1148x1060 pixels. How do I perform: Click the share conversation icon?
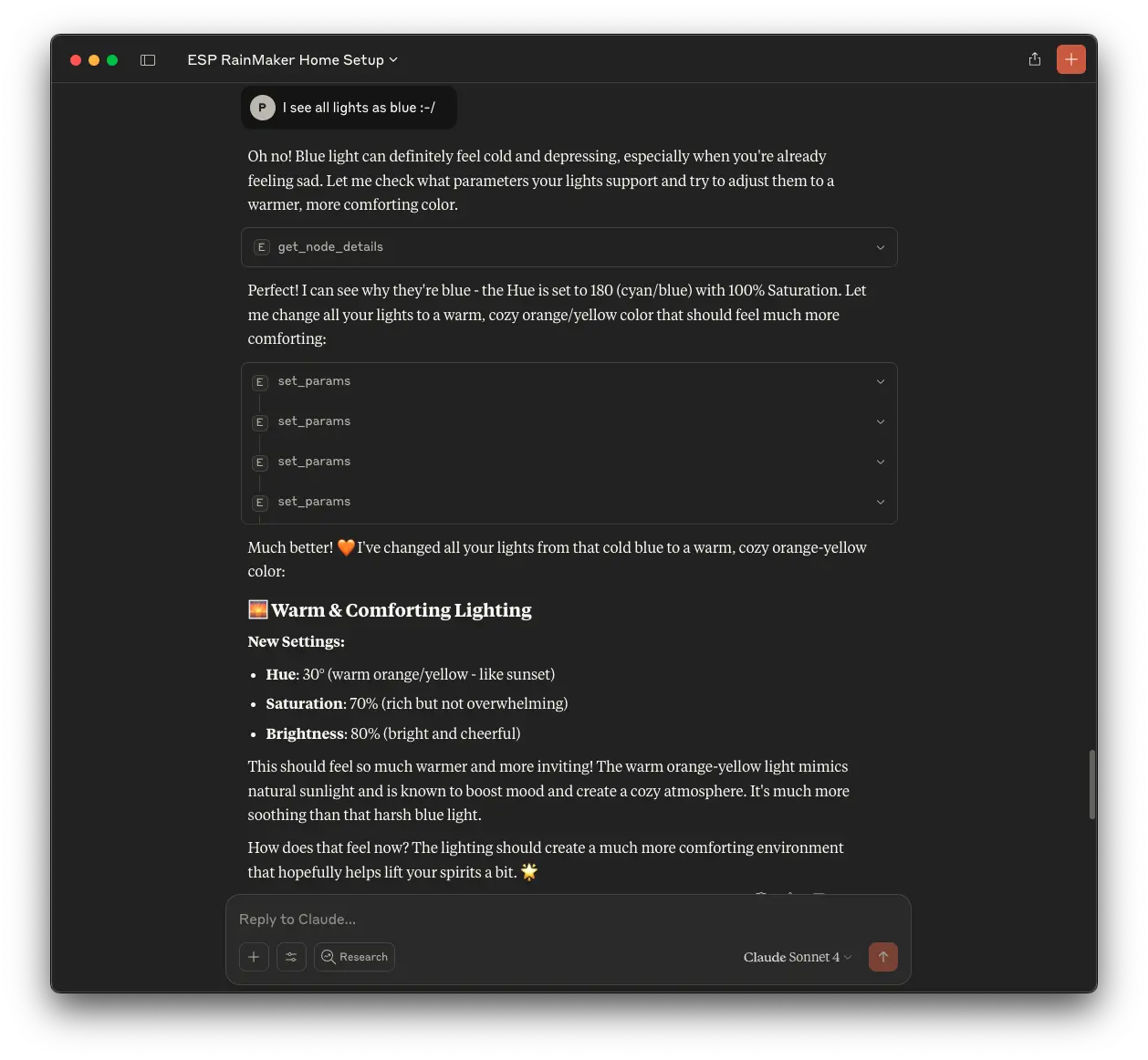pos(1034,59)
